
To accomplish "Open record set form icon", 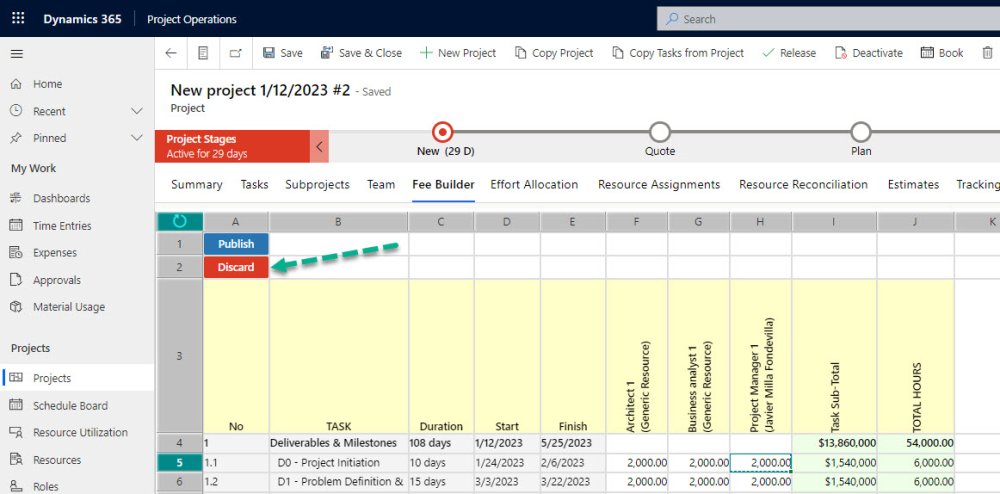I will (203, 53).
